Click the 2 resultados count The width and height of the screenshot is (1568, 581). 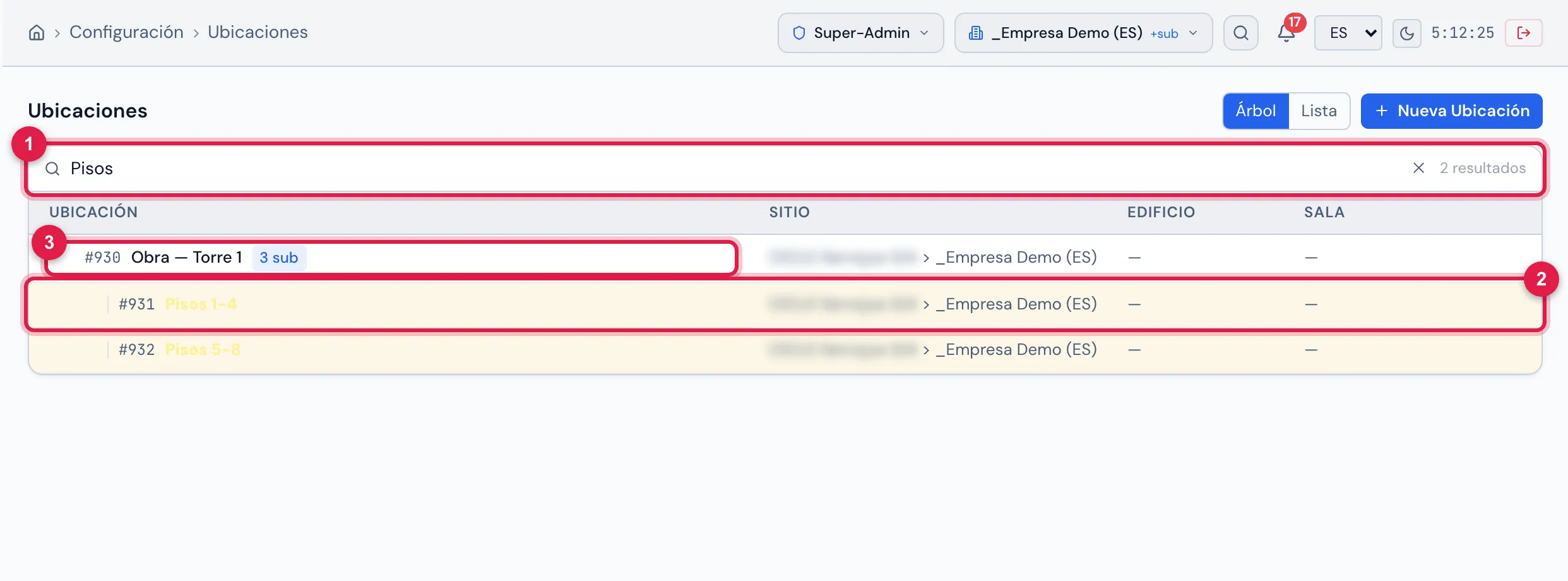(x=1482, y=168)
